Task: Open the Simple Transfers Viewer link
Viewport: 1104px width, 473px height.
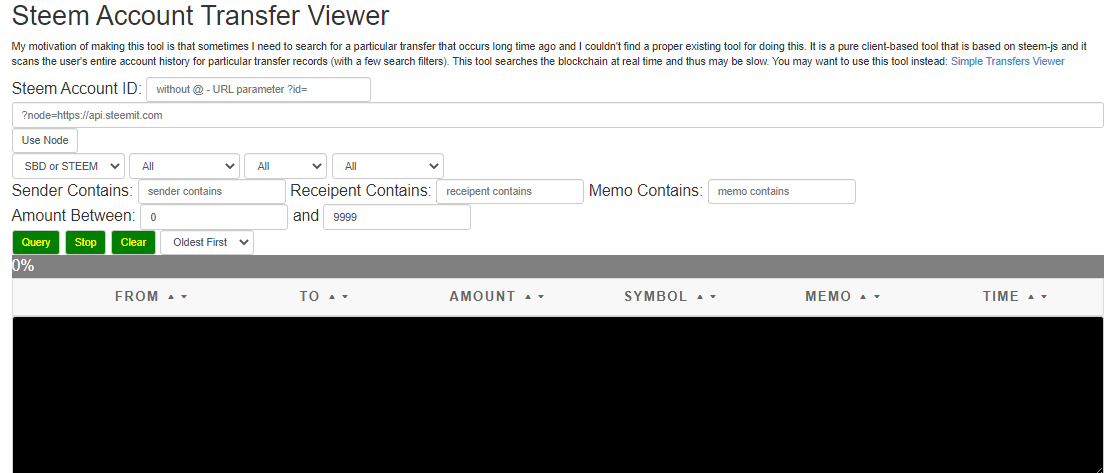Action: click(x=1008, y=61)
